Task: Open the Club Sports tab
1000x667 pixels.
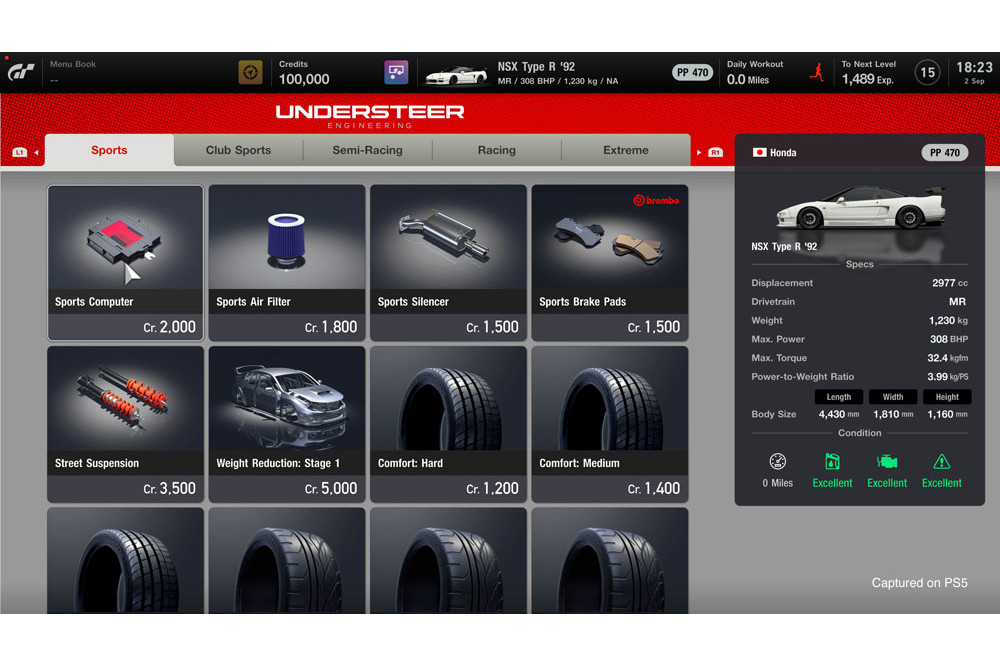Action: tap(238, 150)
